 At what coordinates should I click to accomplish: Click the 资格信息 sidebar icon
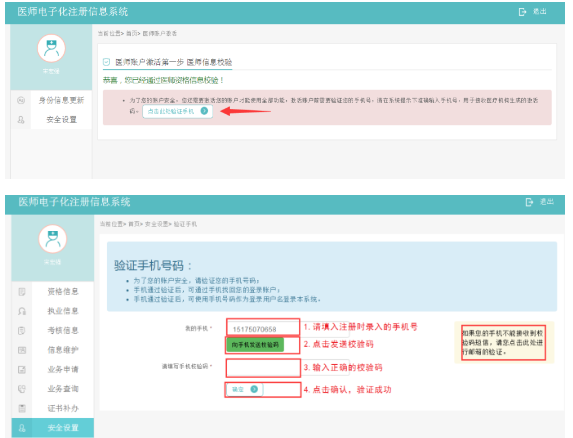pyautogui.click(x=22, y=292)
